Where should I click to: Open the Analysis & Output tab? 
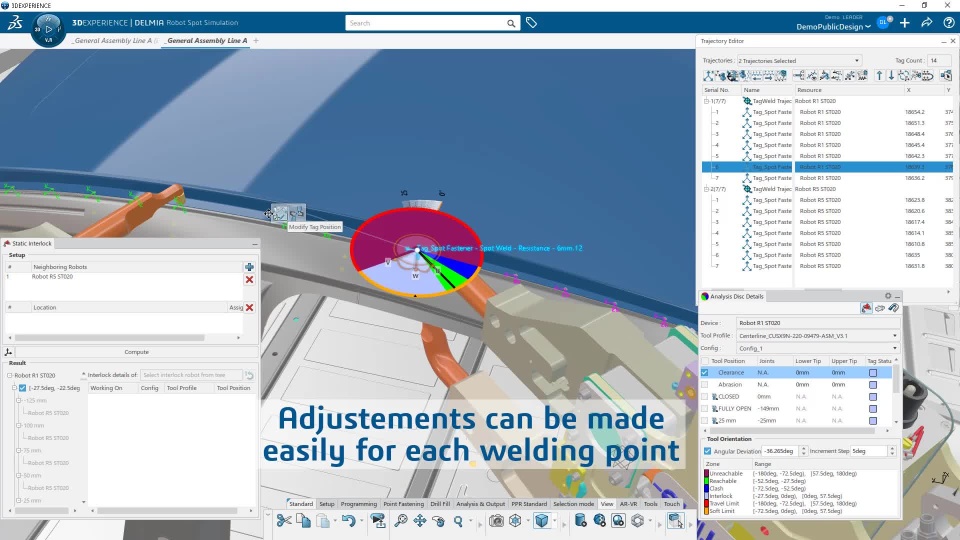(481, 504)
